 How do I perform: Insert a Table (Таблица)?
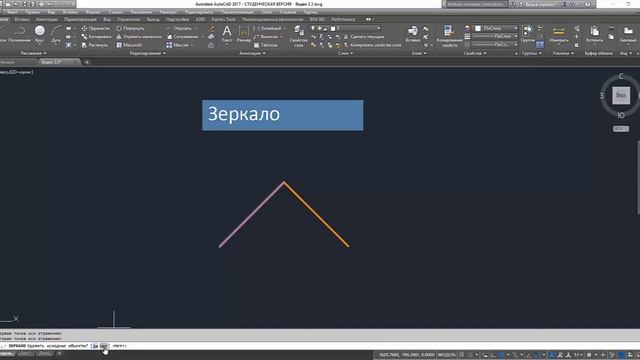265,45
